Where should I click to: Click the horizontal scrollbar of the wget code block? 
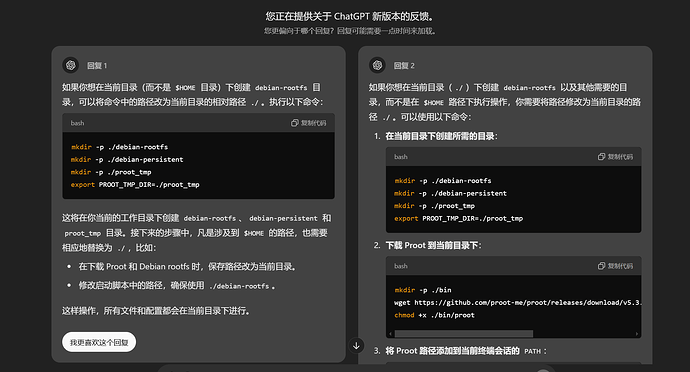pyautogui.click(x=464, y=334)
